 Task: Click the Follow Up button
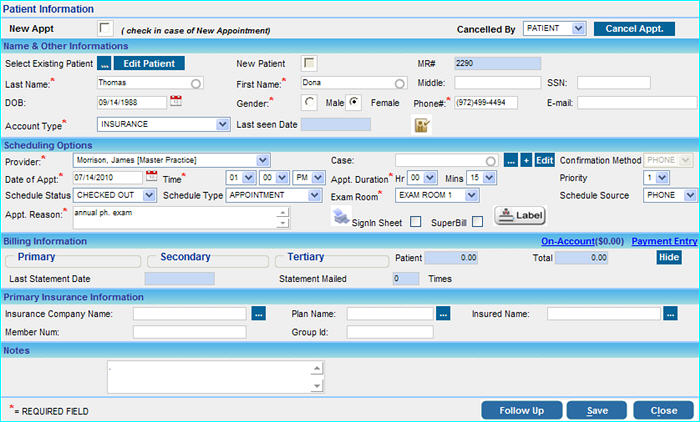coord(521,410)
